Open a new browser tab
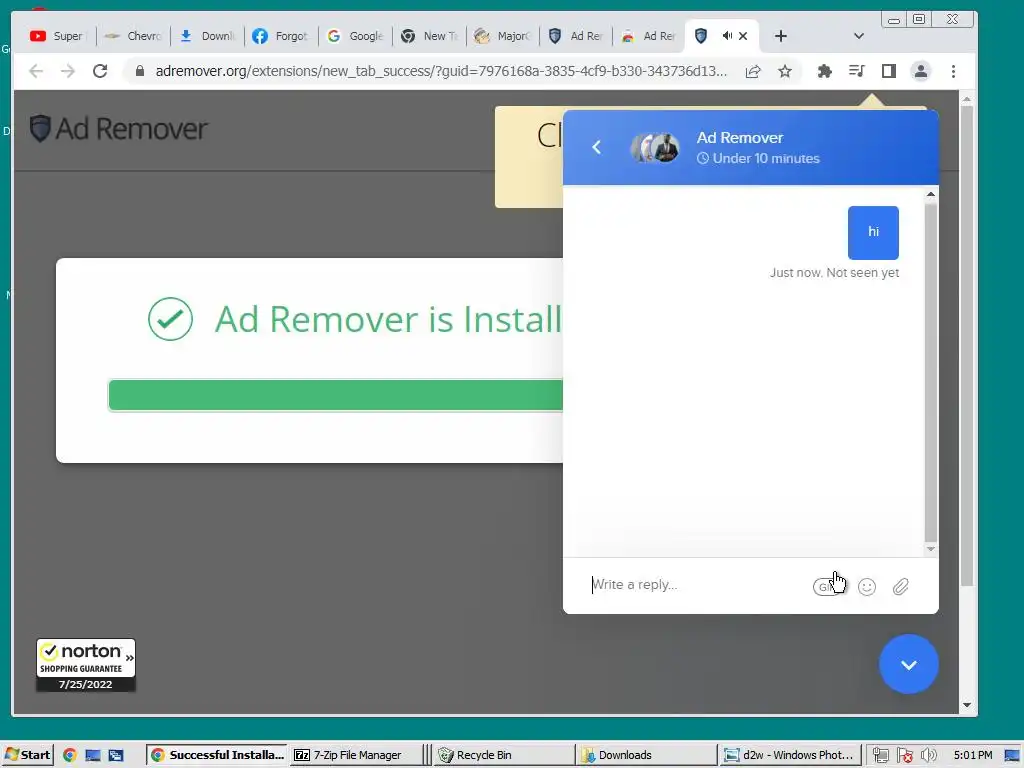This screenshot has height=768, width=1024. point(780,36)
